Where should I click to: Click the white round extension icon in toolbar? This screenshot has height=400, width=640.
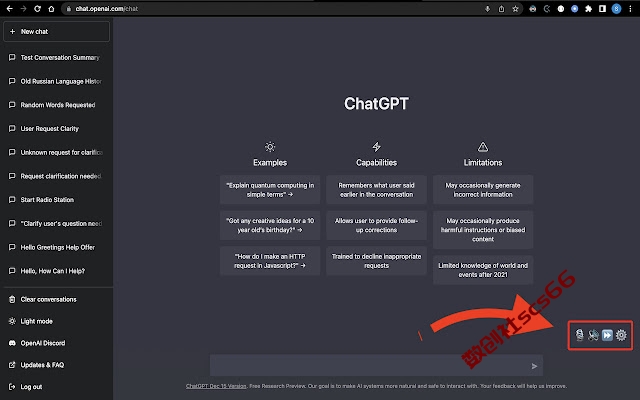560,9
